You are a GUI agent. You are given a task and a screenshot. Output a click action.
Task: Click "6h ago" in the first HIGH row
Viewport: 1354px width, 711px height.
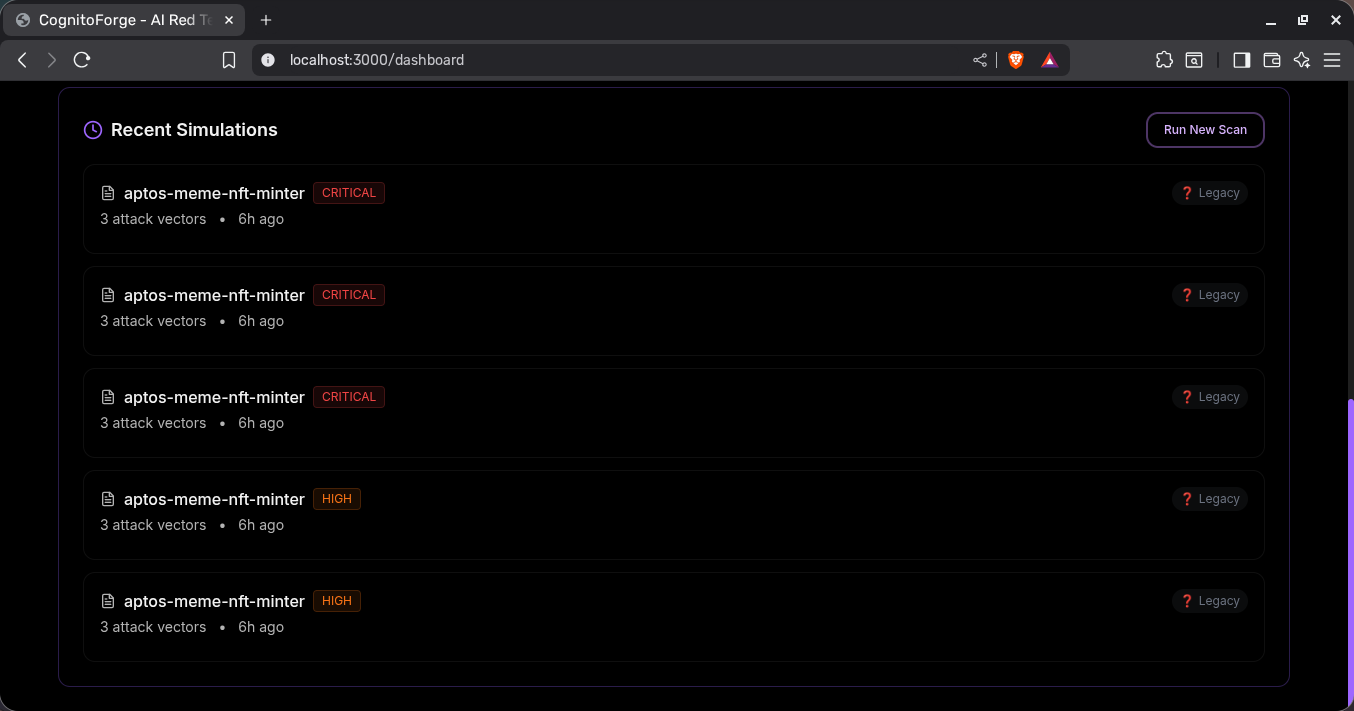point(261,525)
